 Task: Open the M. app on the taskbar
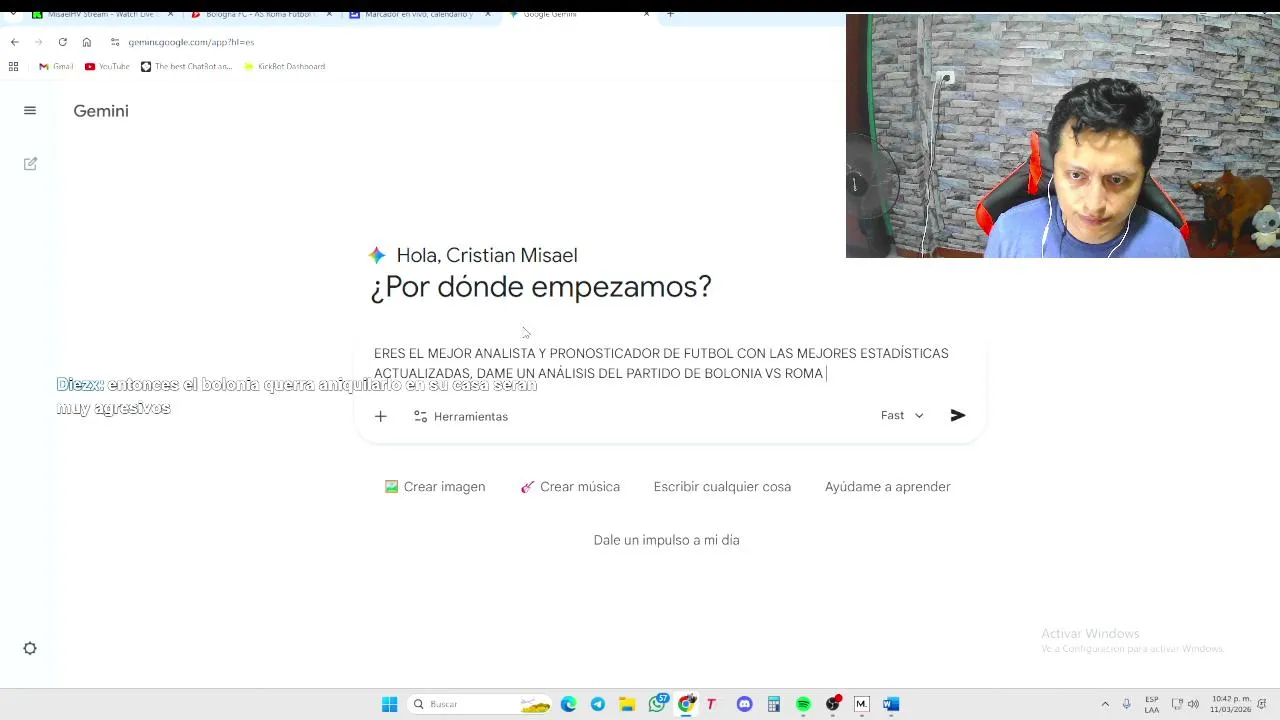coord(861,704)
